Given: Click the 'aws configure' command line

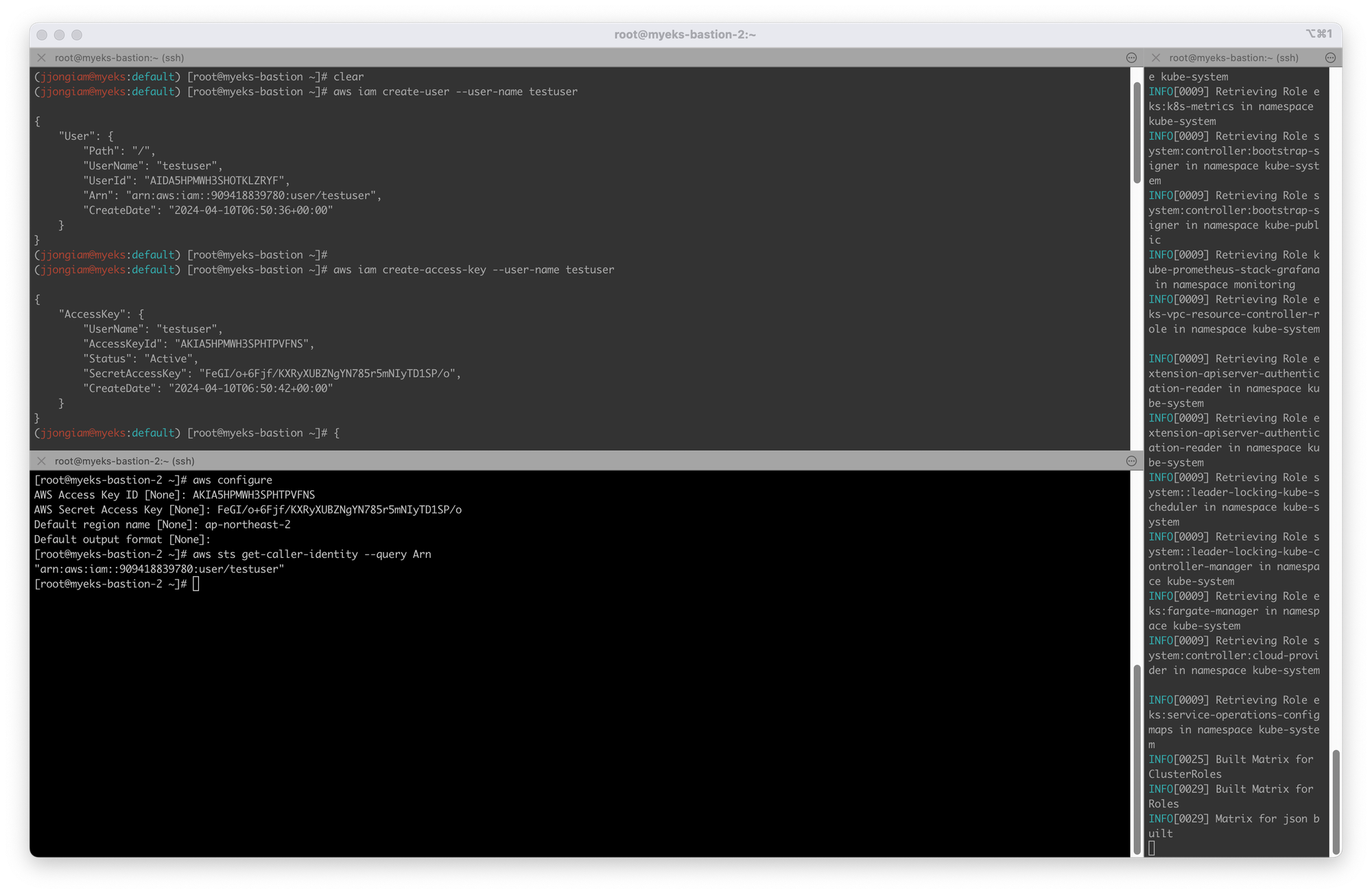Looking at the screenshot, I should [153, 480].
